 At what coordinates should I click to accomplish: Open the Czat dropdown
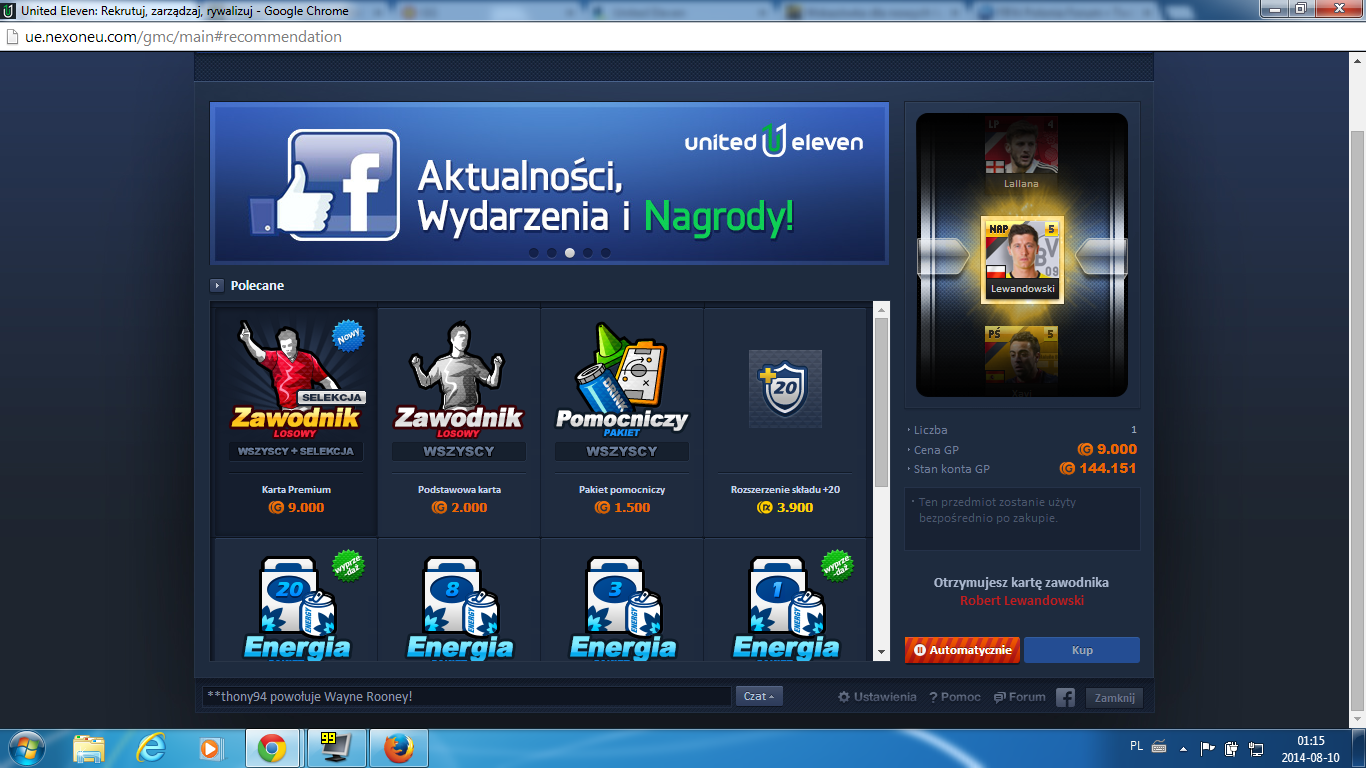tap(760, 696)
